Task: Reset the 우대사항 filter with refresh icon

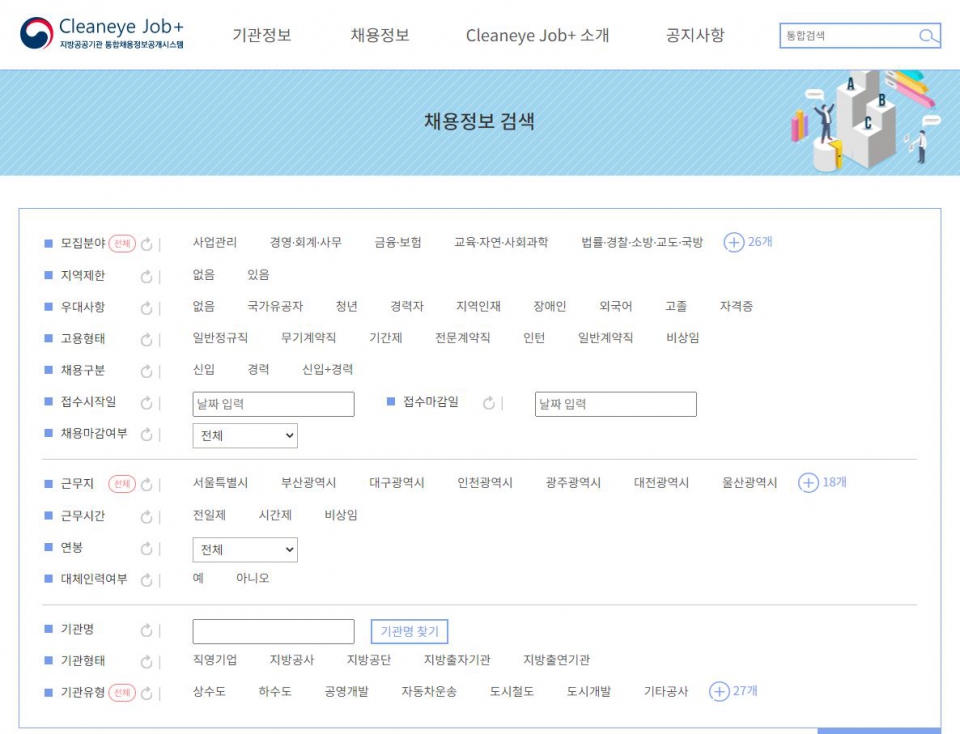Action: 147,307
